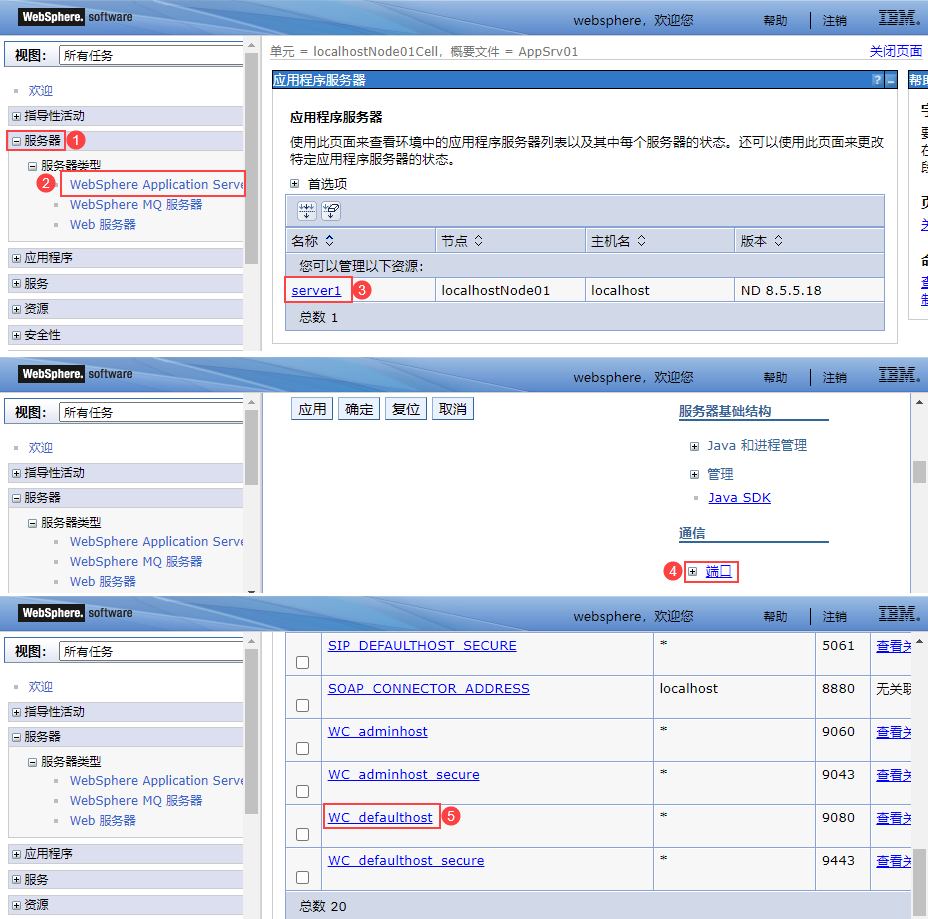
Task: Open the SIP_DEFAULTHOST_SECURE port link
Action: [422, 646]
